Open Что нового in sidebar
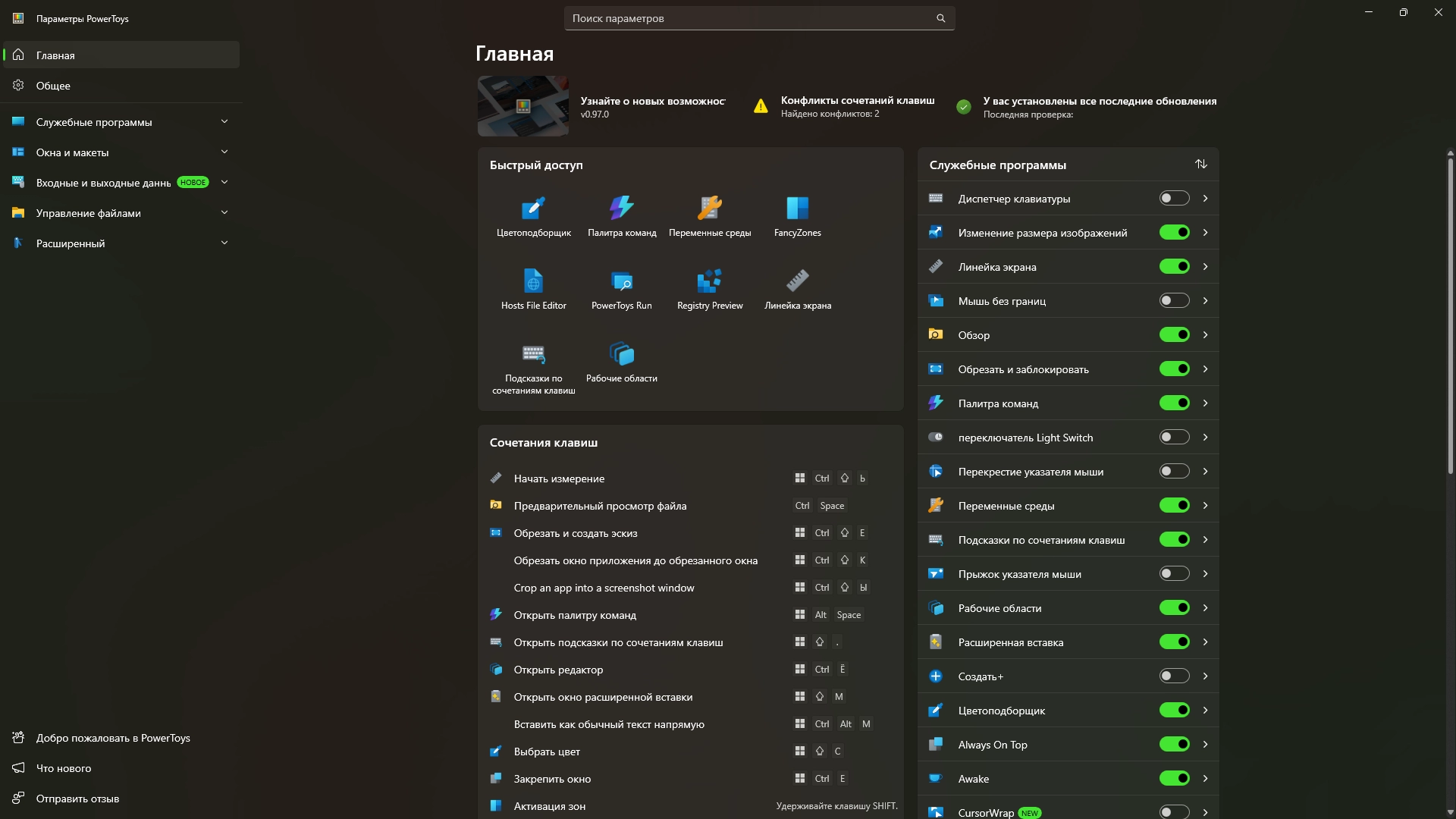 pyautogui.click(x=64, y=768)
